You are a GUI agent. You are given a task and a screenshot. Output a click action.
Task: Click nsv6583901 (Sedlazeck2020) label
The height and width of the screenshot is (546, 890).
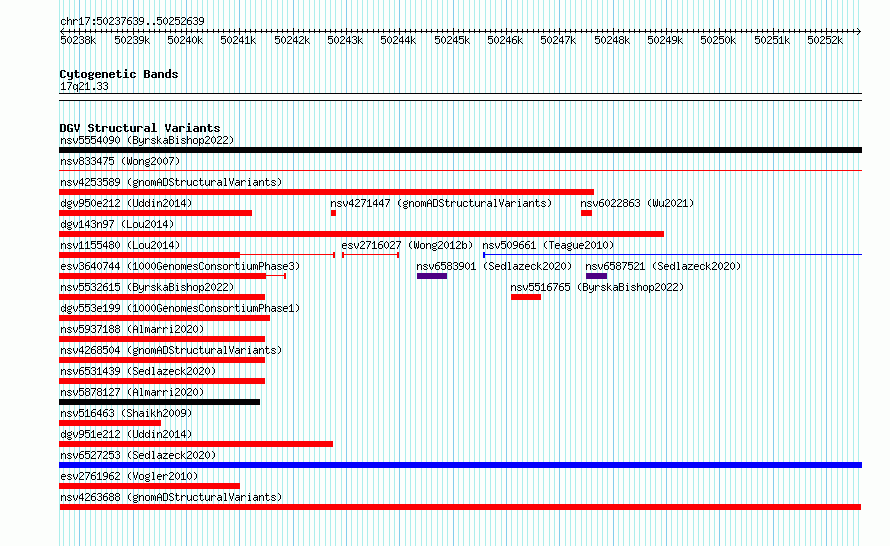(x=494, y=266)
